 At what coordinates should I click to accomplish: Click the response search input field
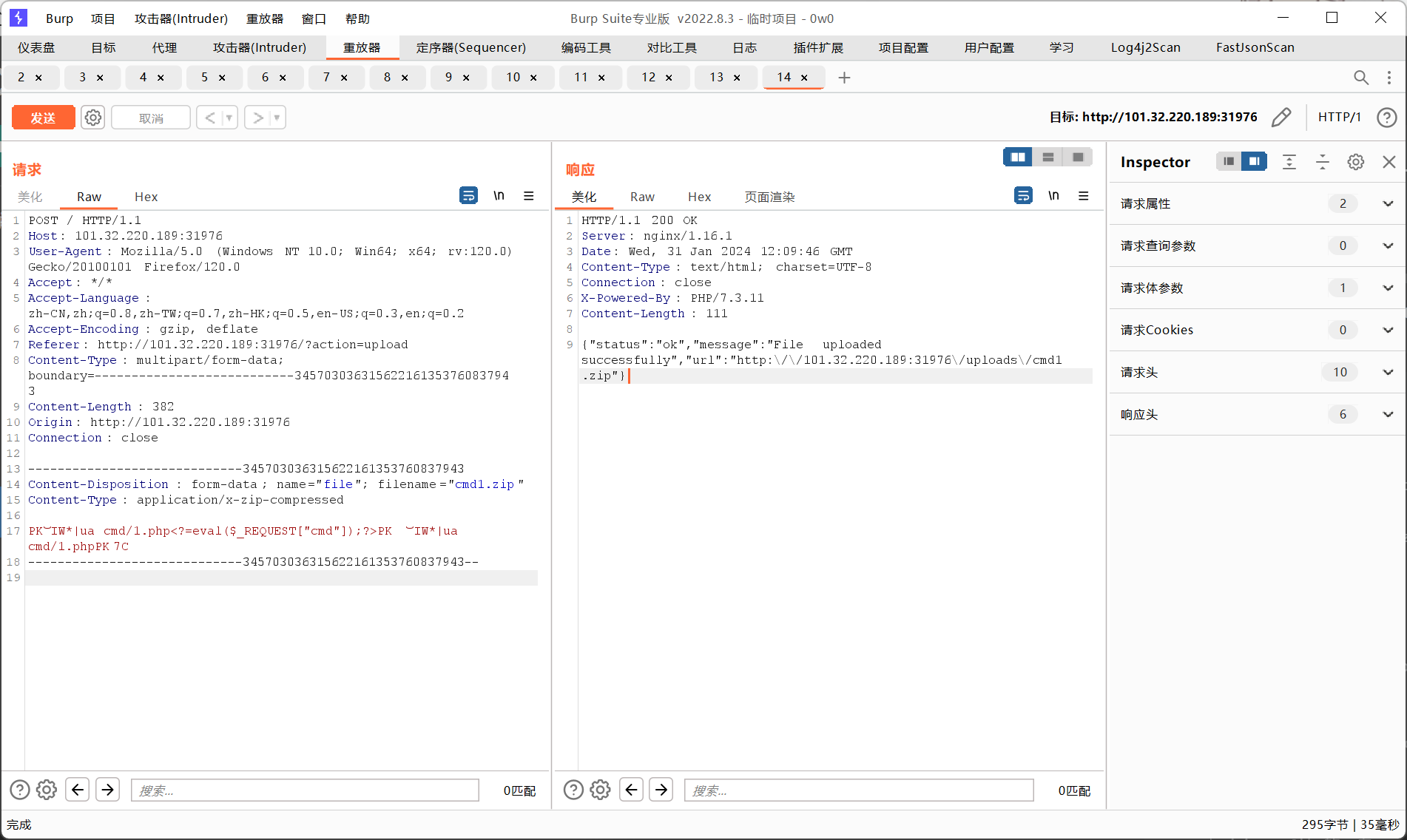pyautogui.click(x=859, y=790)
